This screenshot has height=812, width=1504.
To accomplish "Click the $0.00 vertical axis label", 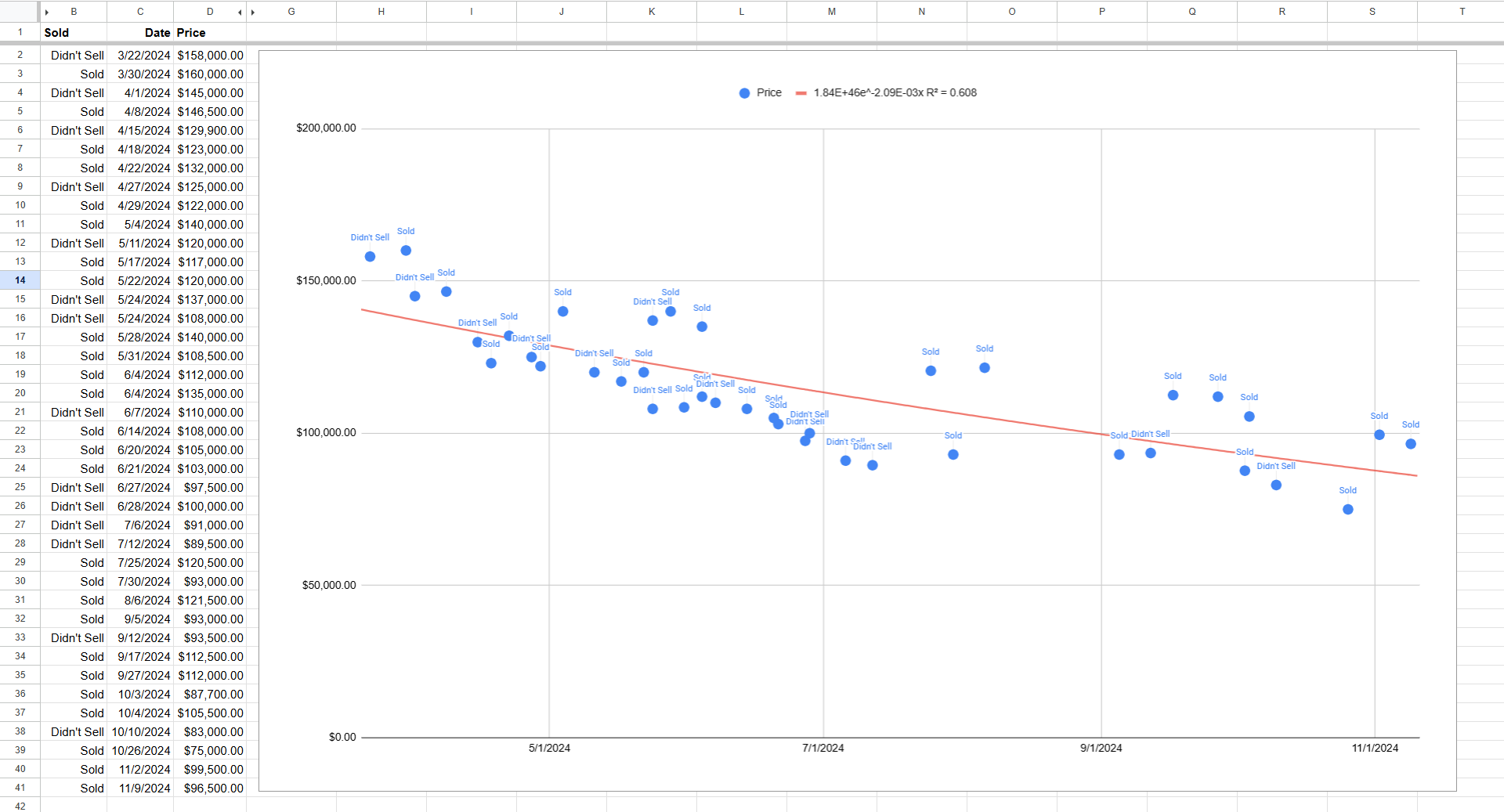I will [342, 737].
